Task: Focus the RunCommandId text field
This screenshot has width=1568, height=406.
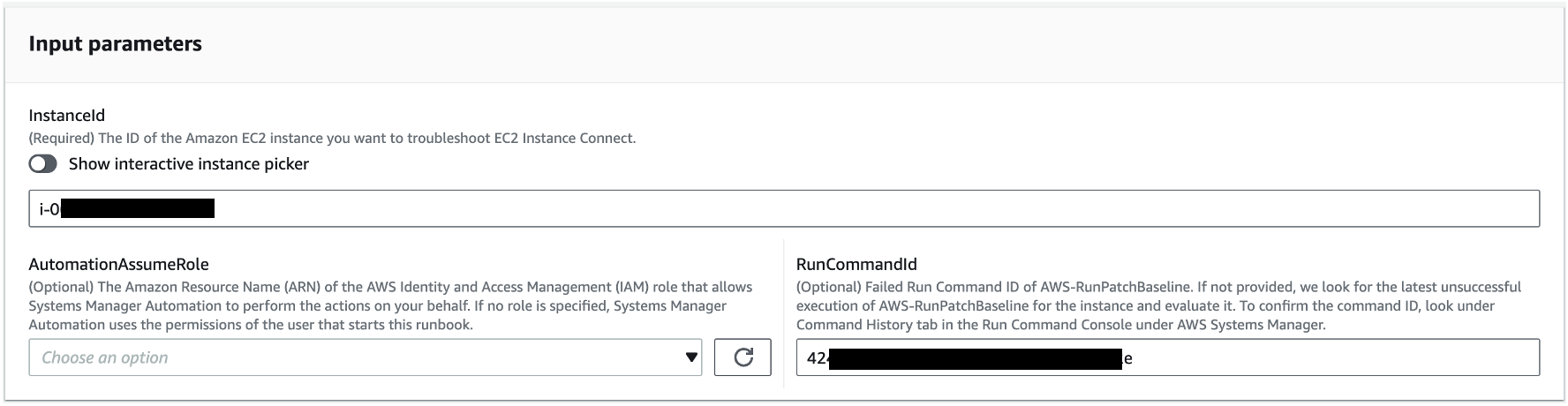Action: tap(1324, 358)
